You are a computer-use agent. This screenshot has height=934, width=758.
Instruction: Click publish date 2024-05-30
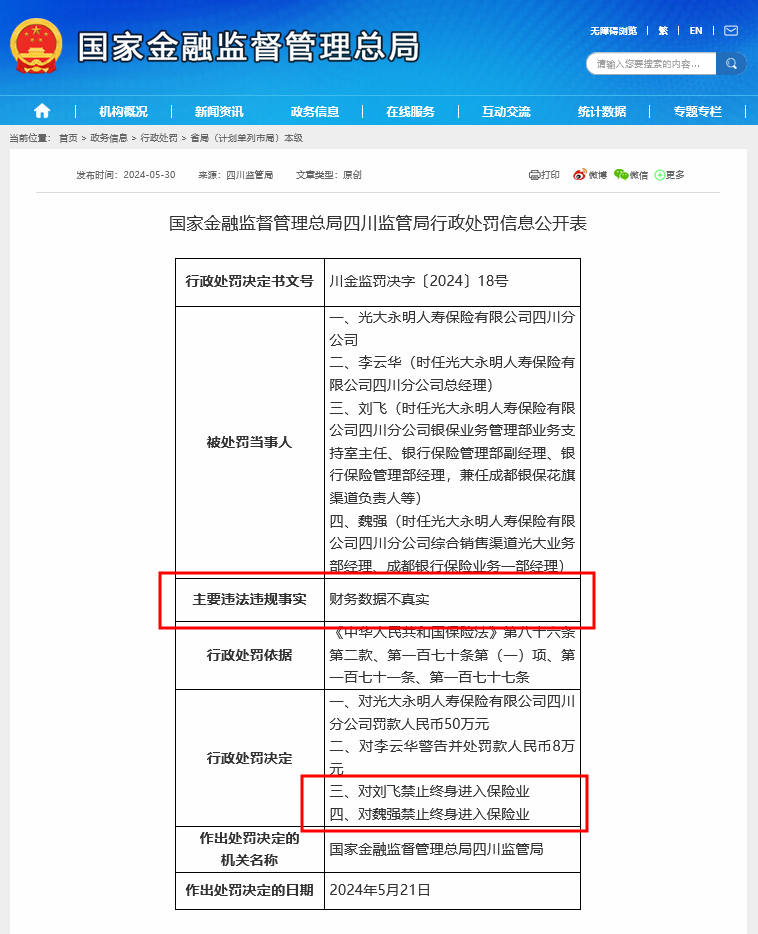tap(149, 175)
